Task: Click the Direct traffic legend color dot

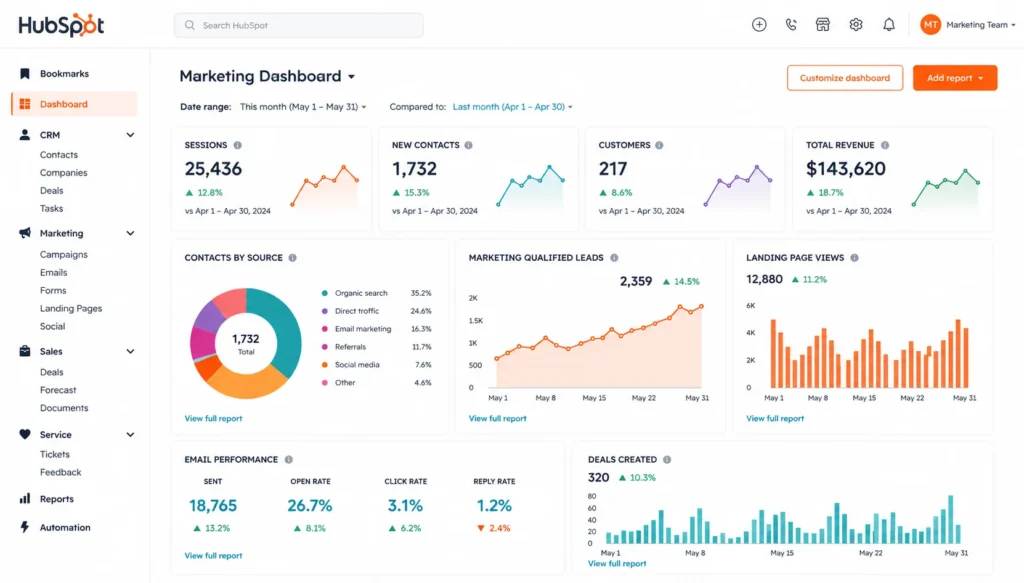Action: click(x=325, y=311)
